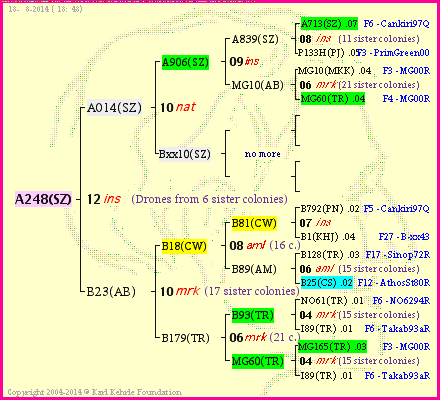Click the cyan B25(CS) .02 entry
The image size is (440, 400).
click(x=327, y=283)
